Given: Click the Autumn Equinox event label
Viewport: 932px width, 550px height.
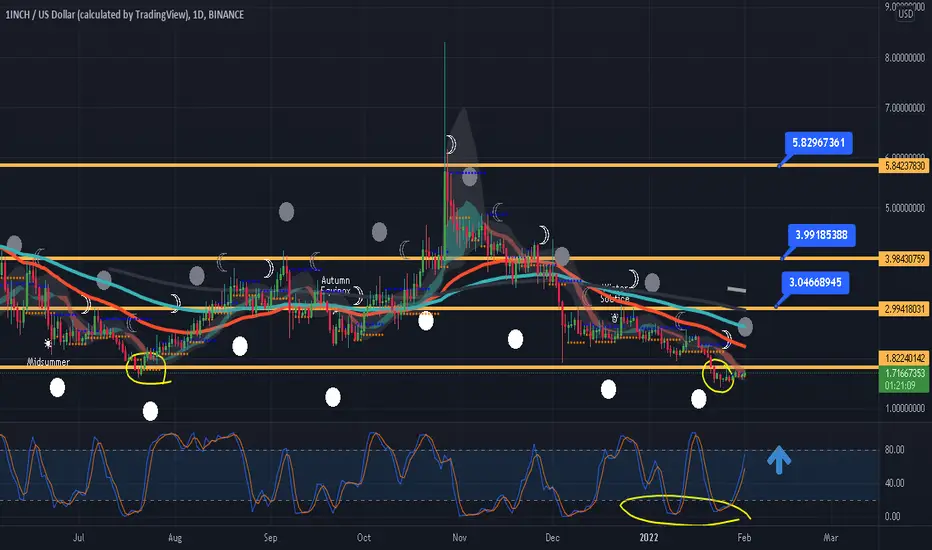Looking at the screenshot, I should tap(335, 285).
